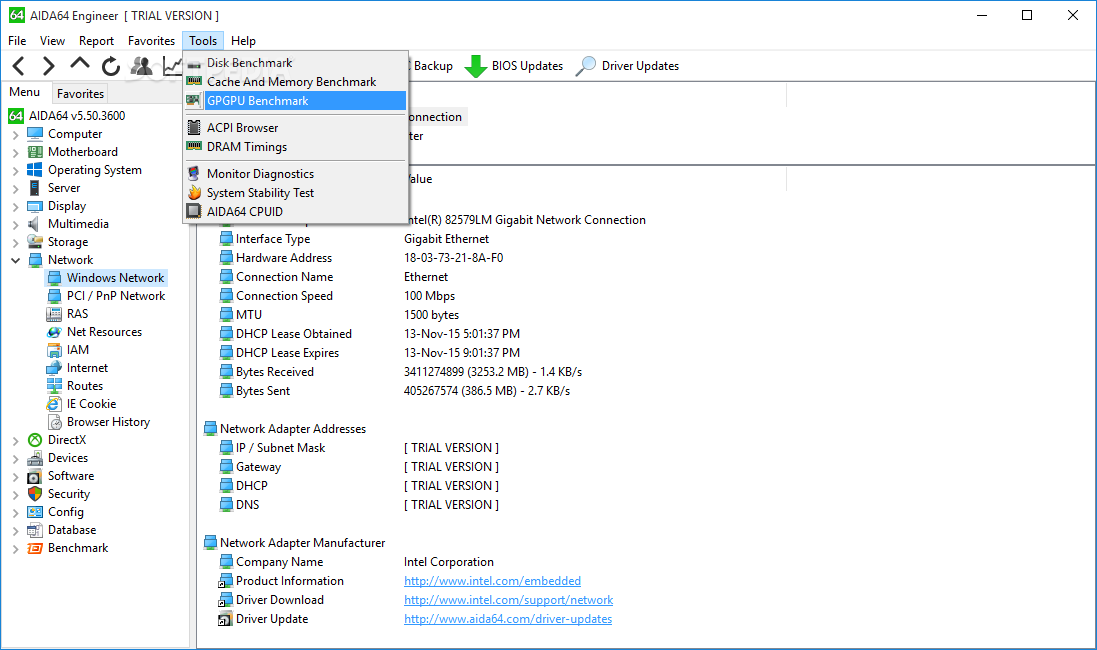Open the View menu

click(x=52, y=41)
